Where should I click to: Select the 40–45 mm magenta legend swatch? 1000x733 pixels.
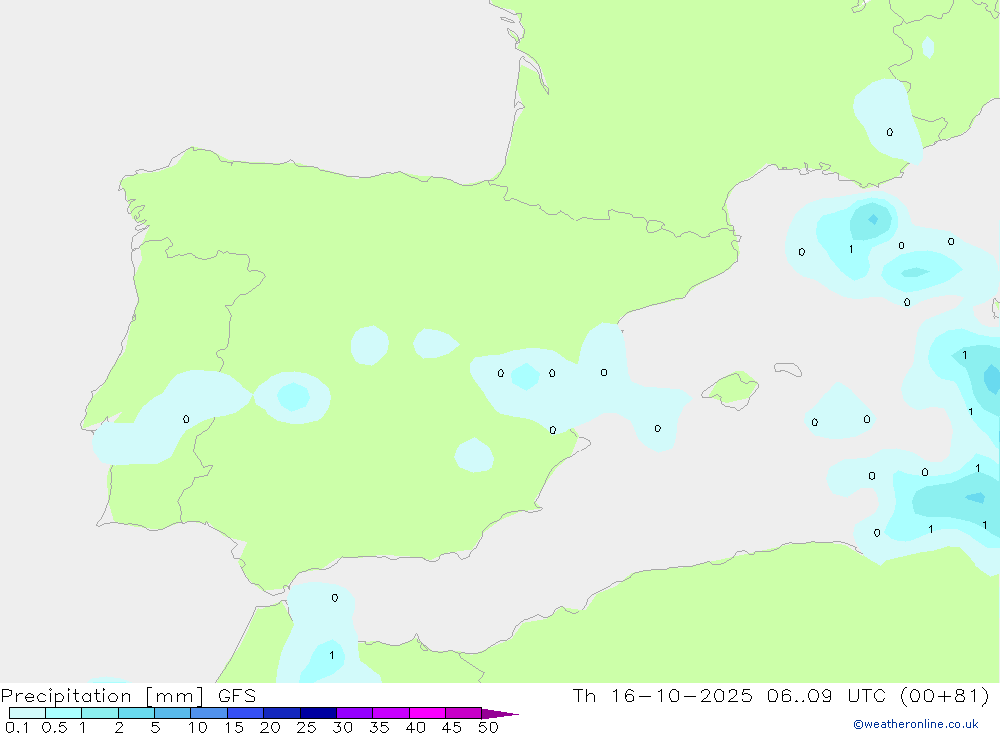[x=427, y=713]
